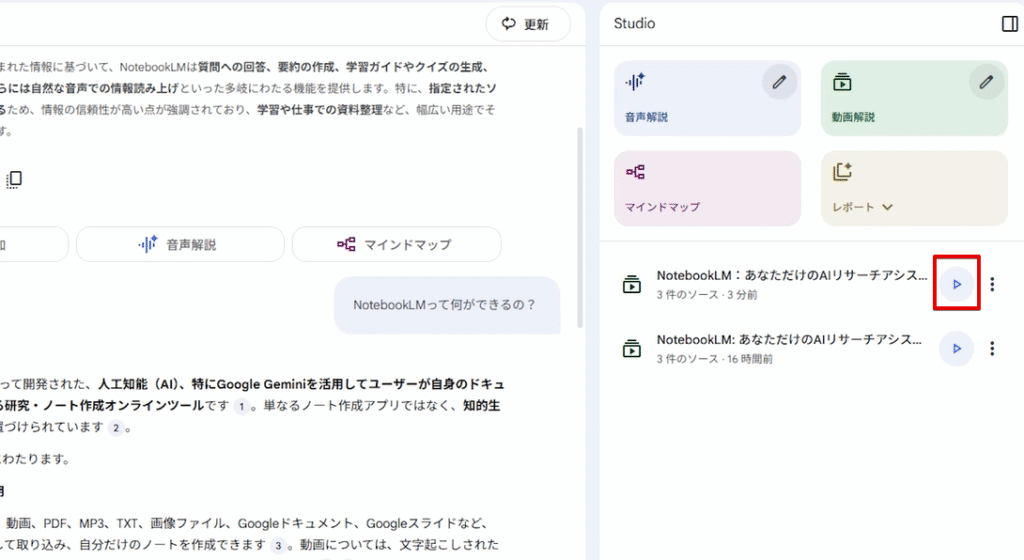Viewport: 1024px width, 560px height.
Task: Open the first NotebookLM video title in the list
Action: 790,275
